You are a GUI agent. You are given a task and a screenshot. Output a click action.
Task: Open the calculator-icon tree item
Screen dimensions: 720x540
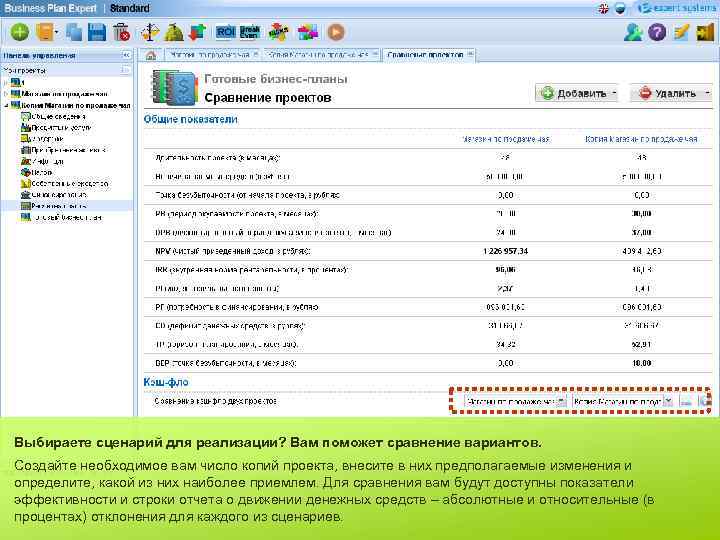coord(63,150)
